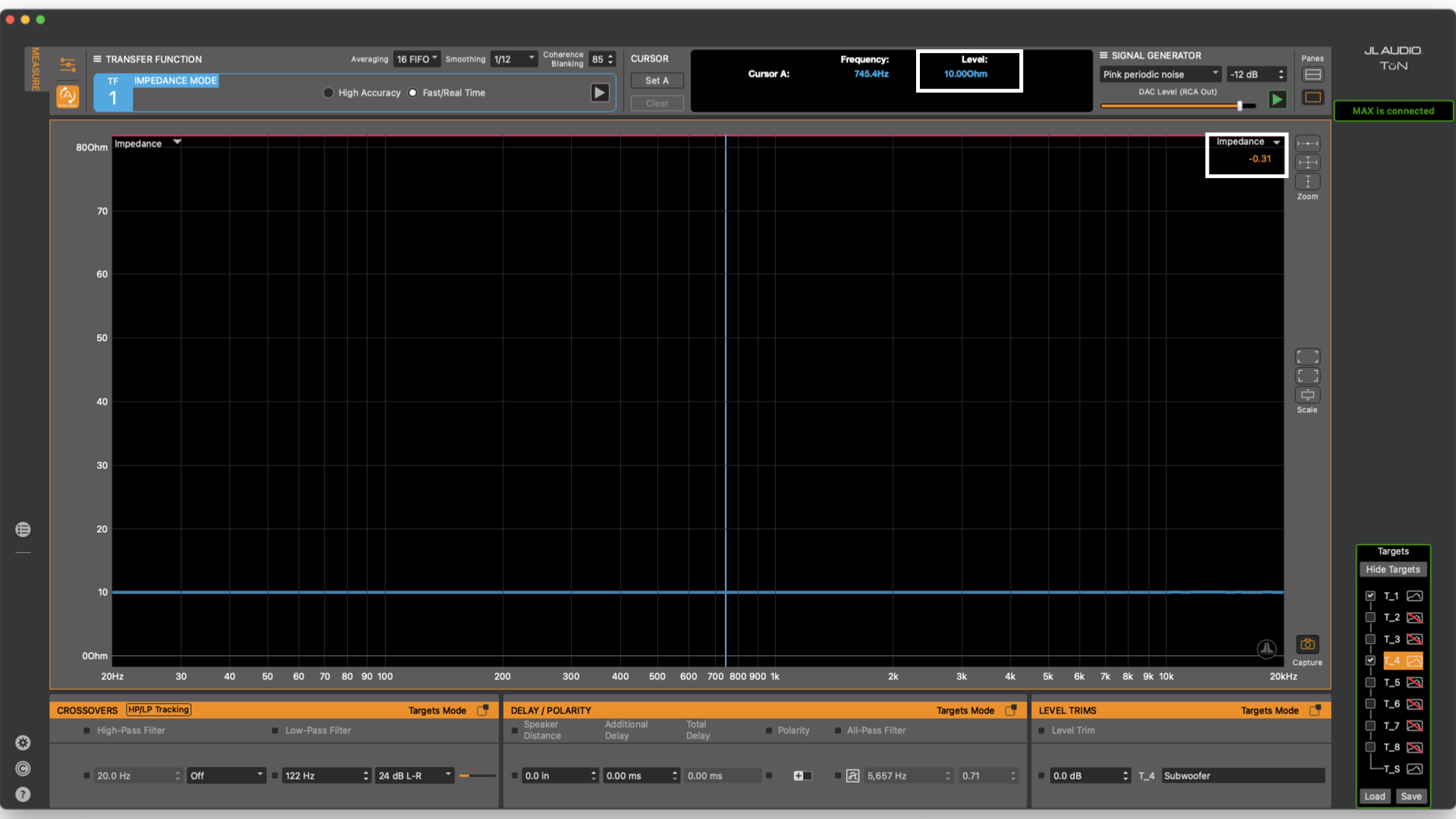Toggle the T_S target curve icon

[x=1414, y=769]
